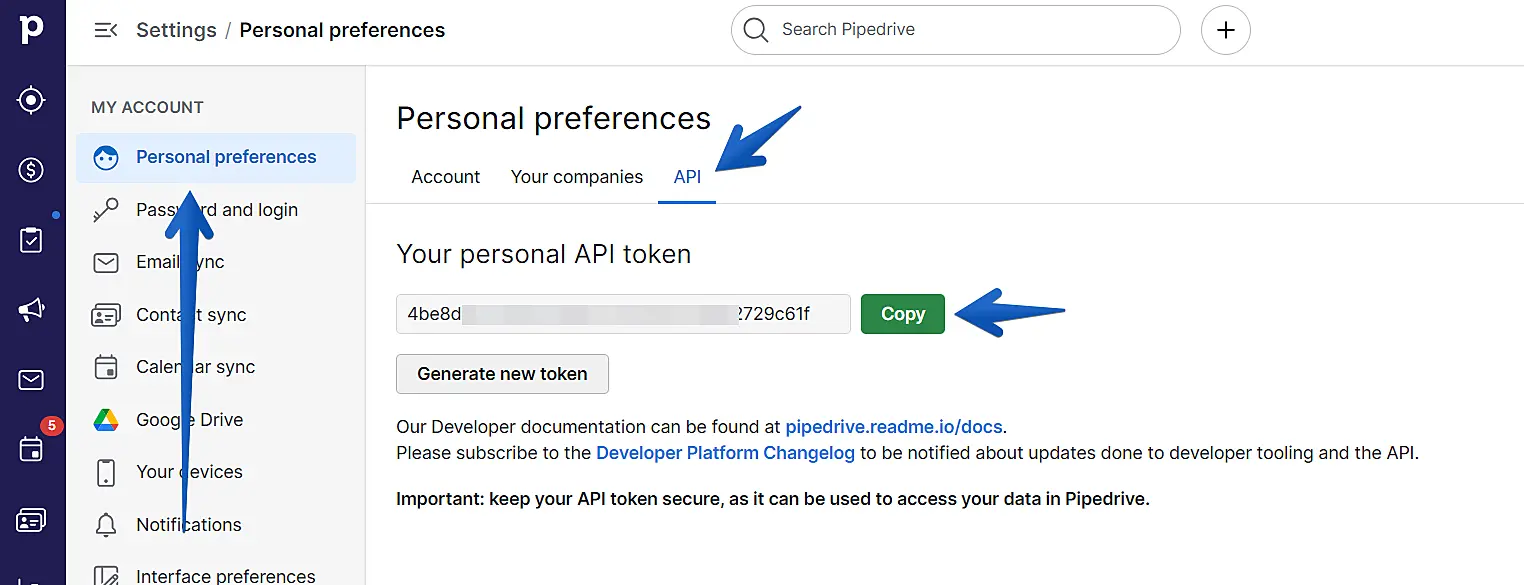Collapse the settings sidebar menu icon
This screenshot has width=1524, height=585.
(105, 30)
